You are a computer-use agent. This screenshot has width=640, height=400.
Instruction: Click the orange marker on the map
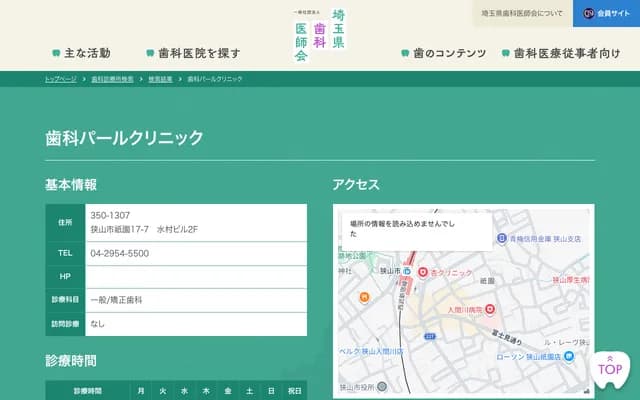tap(365, 297)
